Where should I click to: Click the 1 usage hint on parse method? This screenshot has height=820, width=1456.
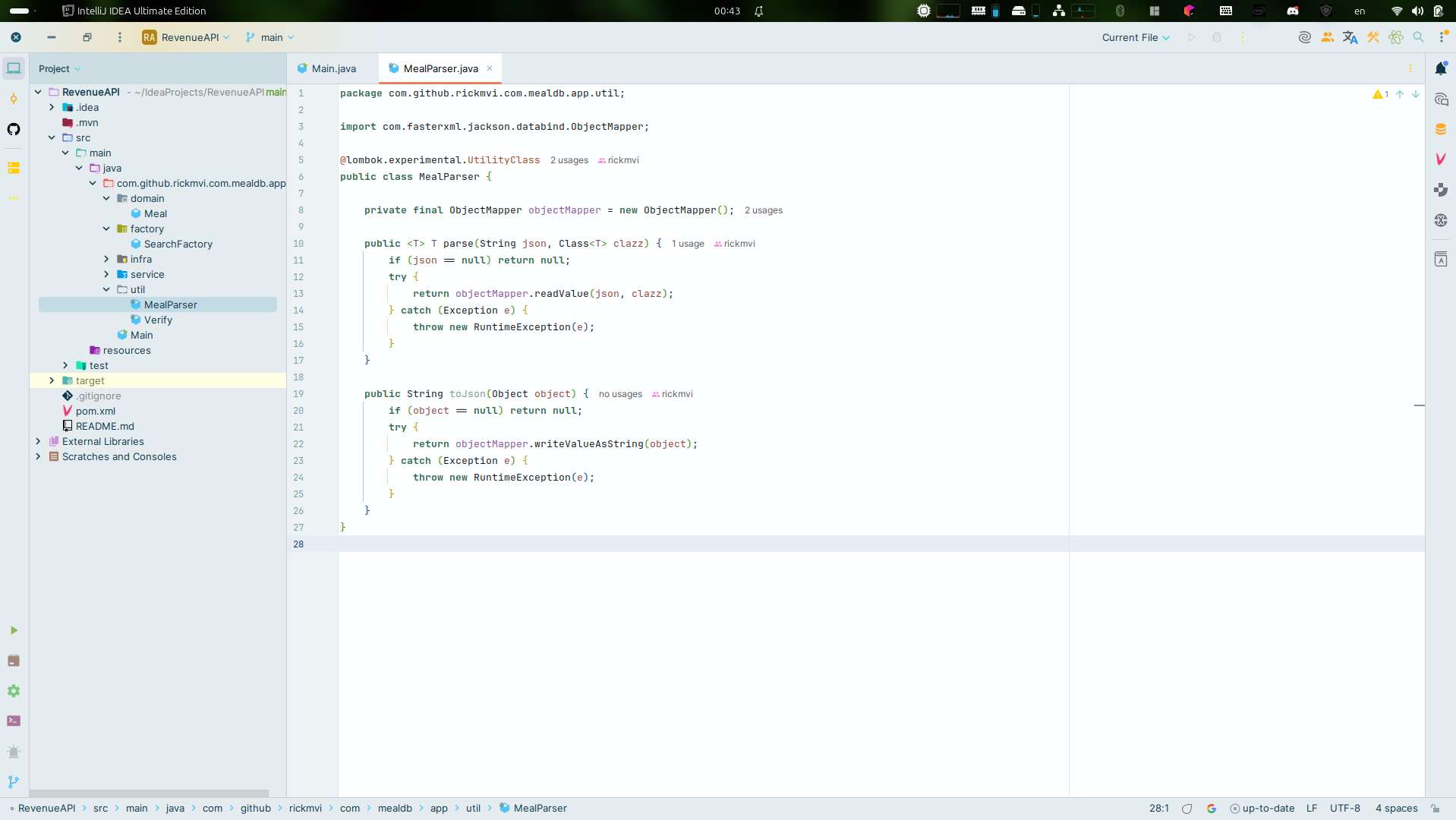(688, 244)
